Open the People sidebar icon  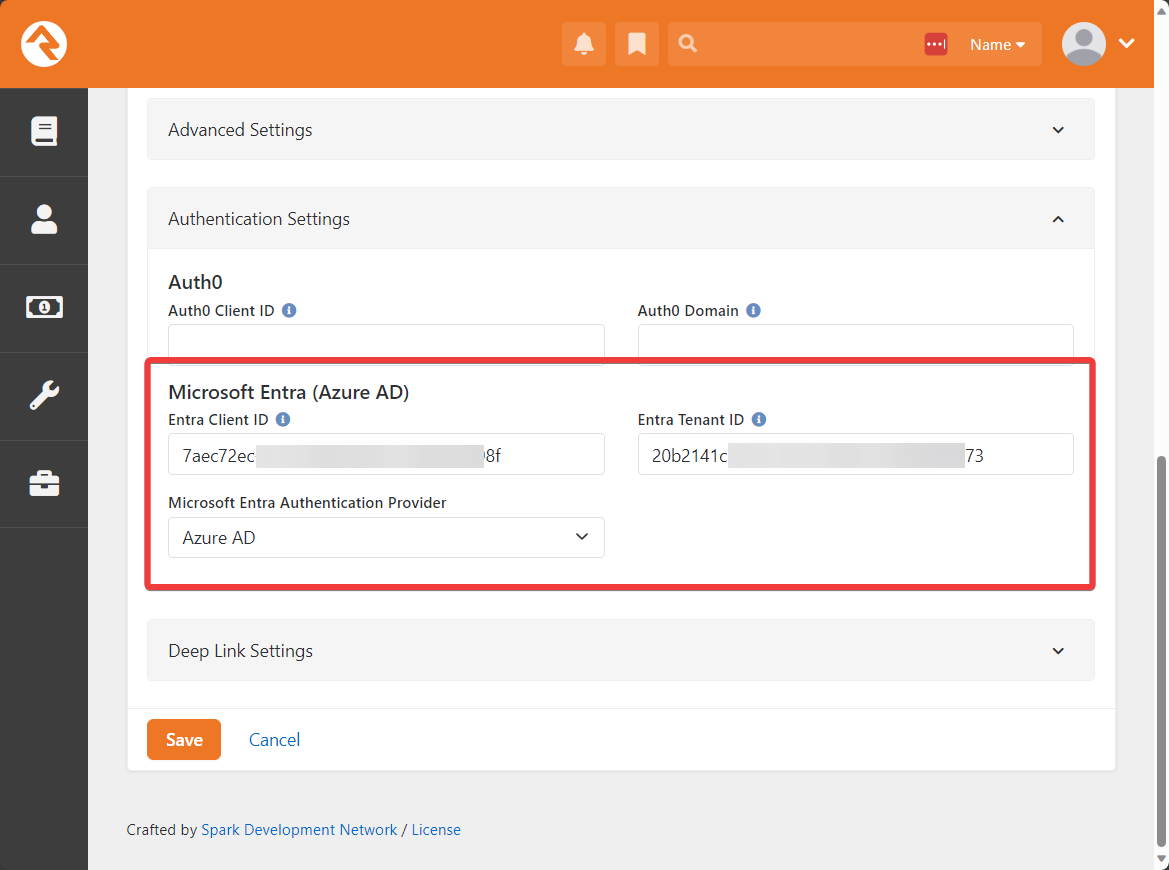point(44,219)
